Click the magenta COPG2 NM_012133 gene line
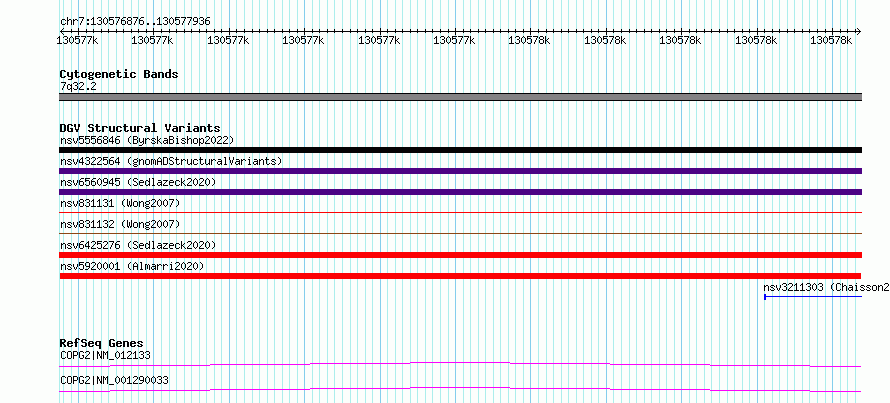This screenshot has height=403, width=890. pyautogui.click(x=460, y=364)
